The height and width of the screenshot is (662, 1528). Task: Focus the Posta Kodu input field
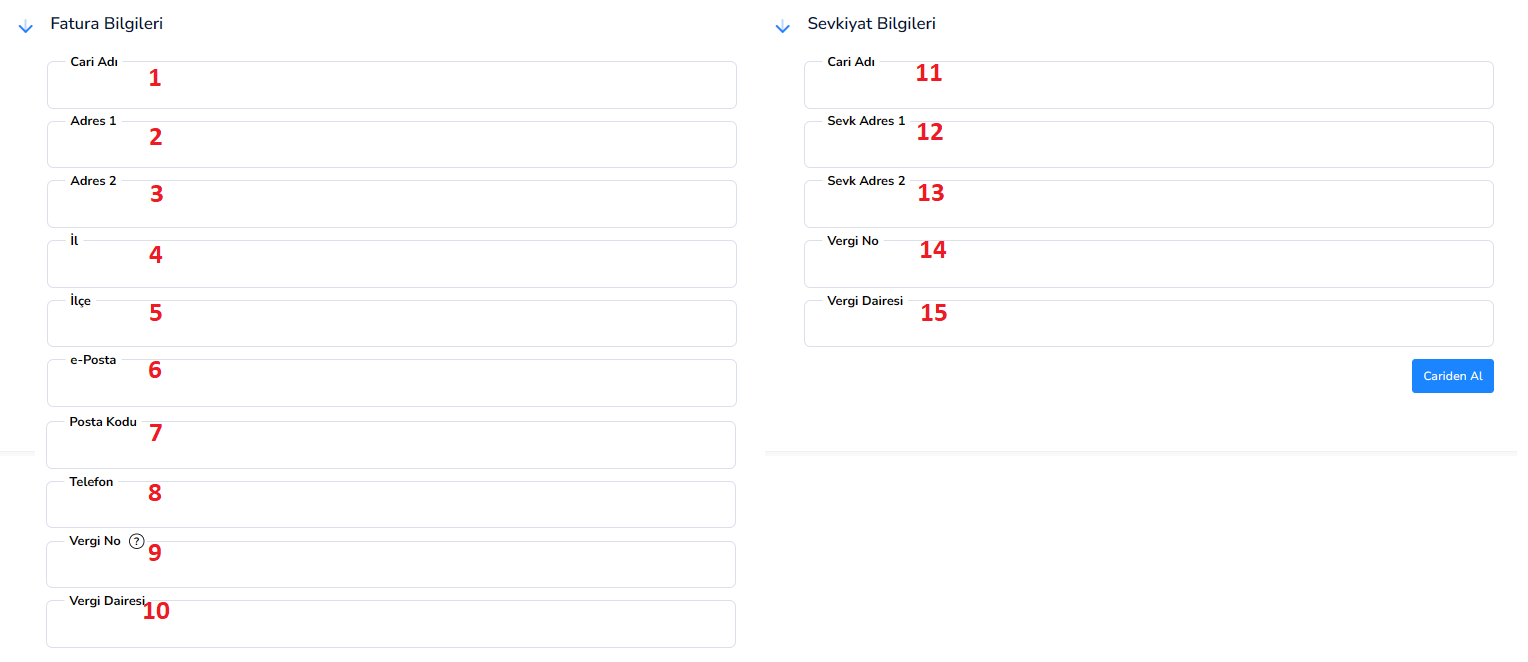pos(391,445)
